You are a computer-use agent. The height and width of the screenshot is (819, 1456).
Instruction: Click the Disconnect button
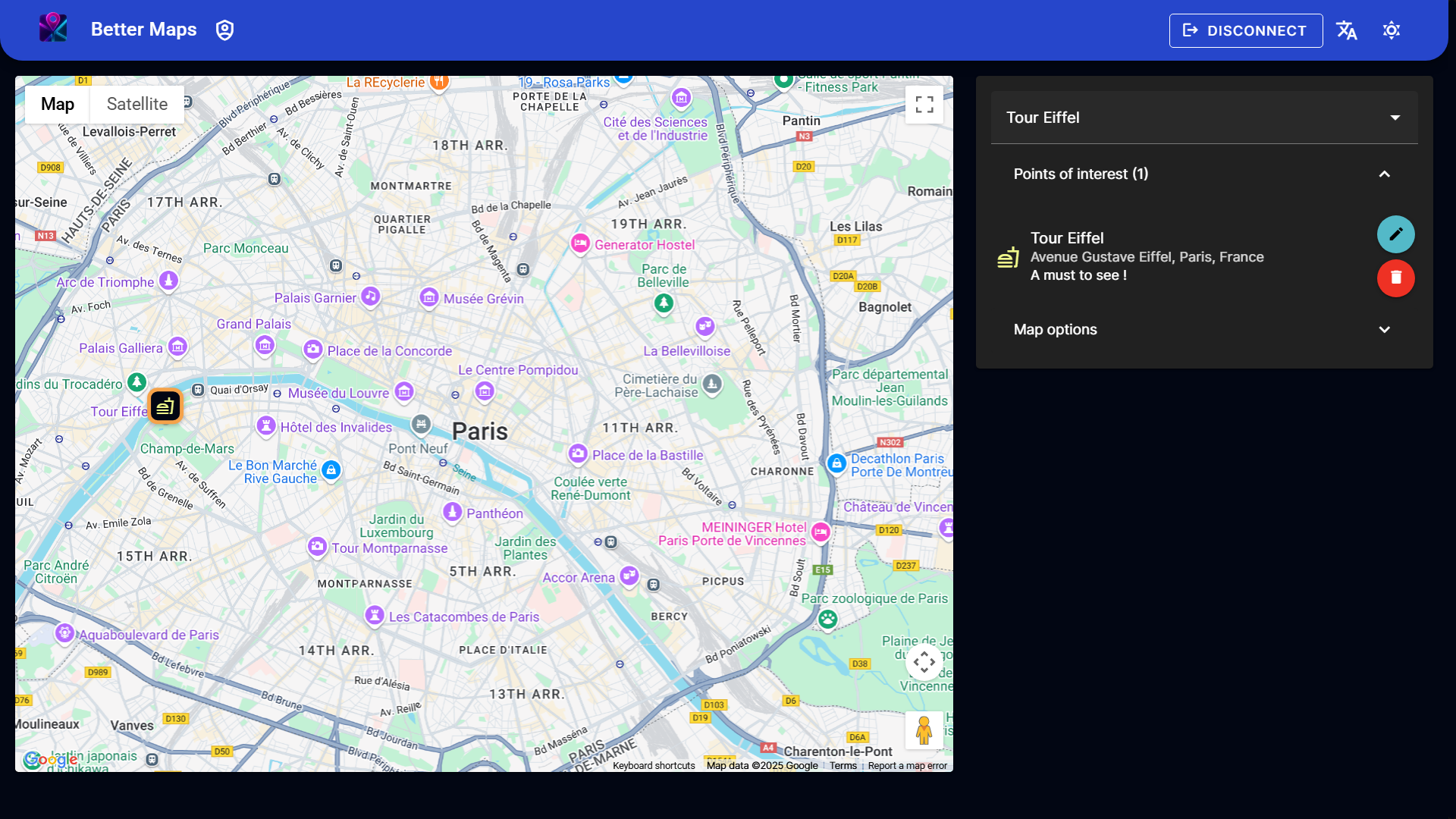point(1245,30)
